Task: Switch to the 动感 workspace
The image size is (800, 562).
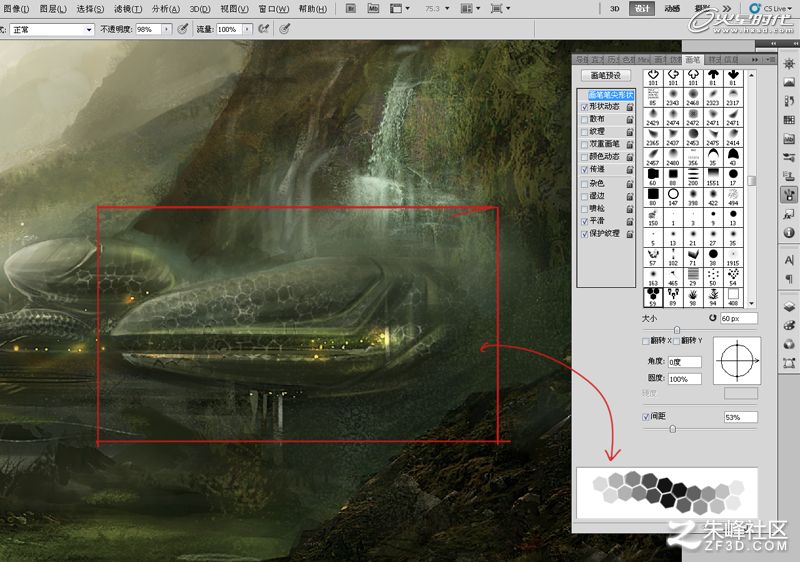Action: tap(672, 9)
